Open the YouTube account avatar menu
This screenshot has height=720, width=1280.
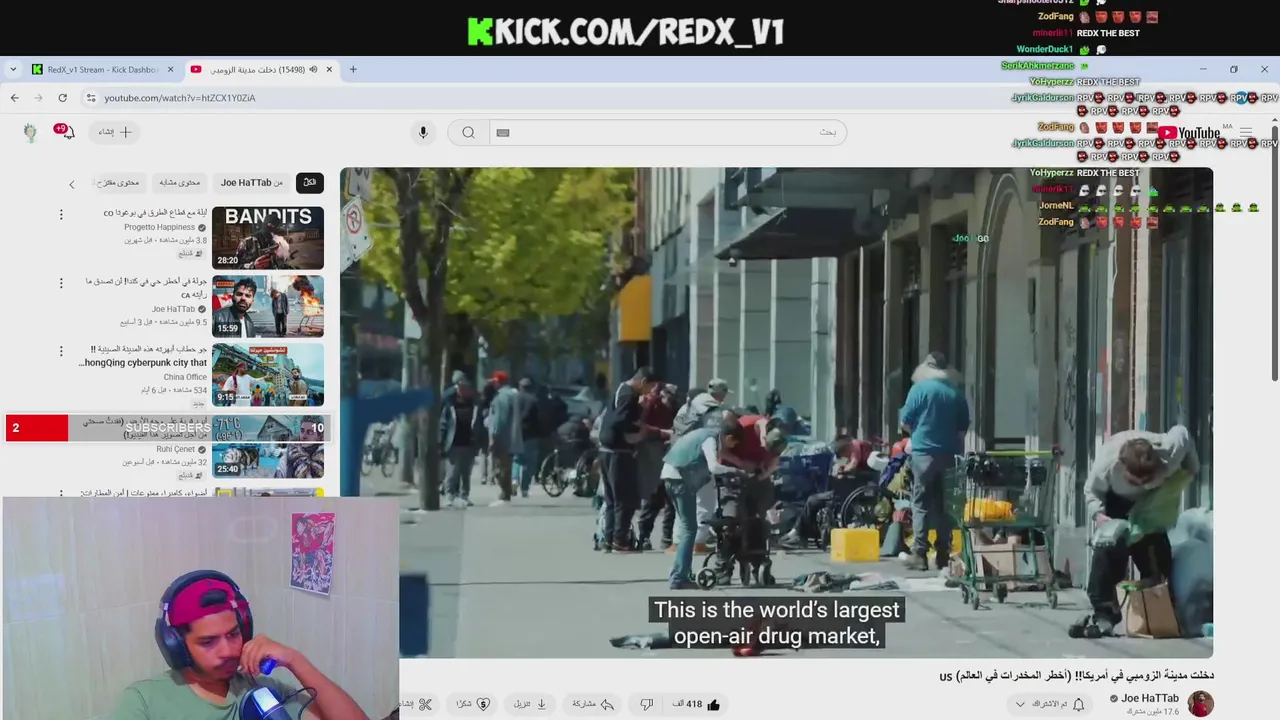pos(30,132)
